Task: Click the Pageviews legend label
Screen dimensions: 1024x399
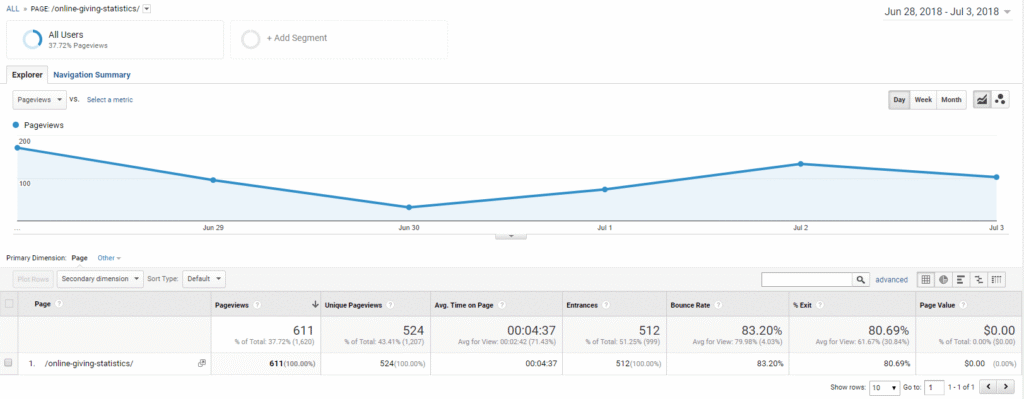Action: [44, 125]
